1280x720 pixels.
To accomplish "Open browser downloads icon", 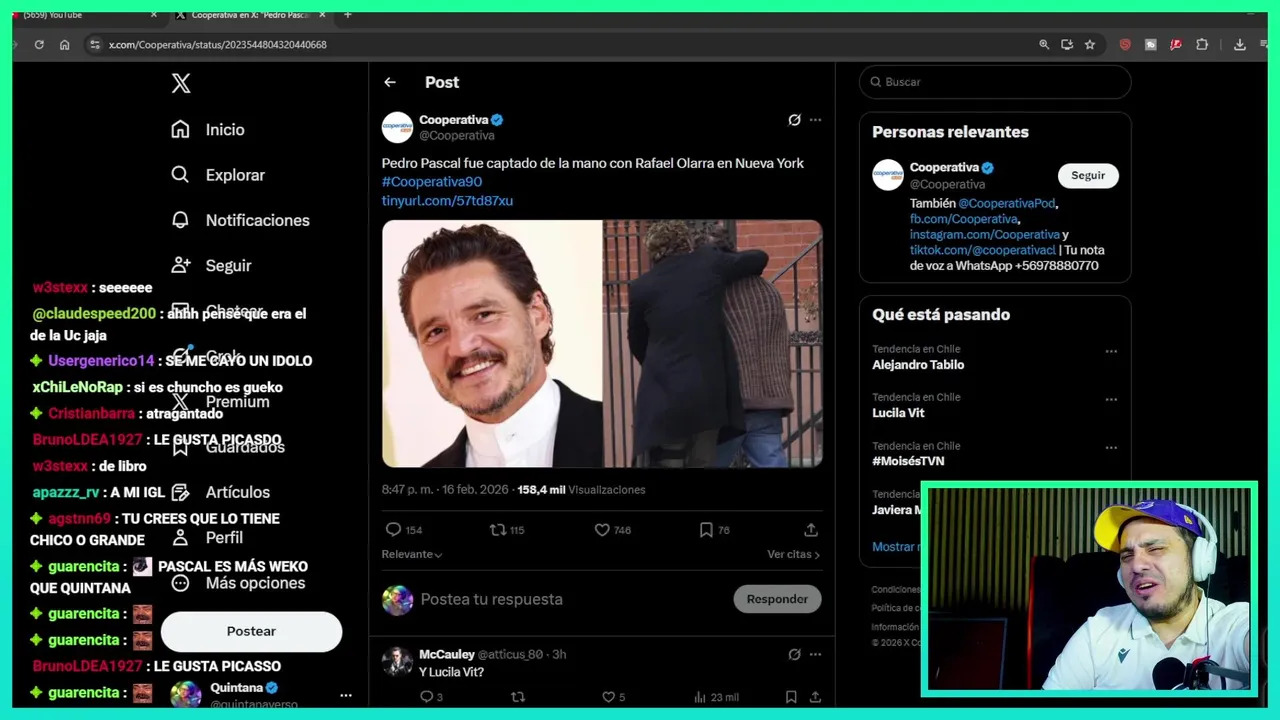I will tap(1239, 44).
